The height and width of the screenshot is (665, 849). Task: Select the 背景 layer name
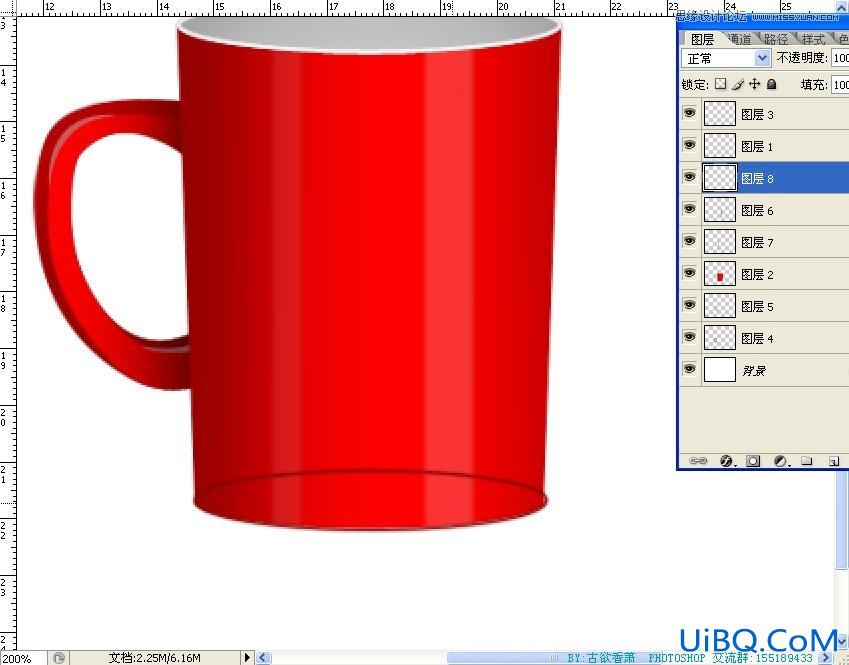tap(753, 370)
